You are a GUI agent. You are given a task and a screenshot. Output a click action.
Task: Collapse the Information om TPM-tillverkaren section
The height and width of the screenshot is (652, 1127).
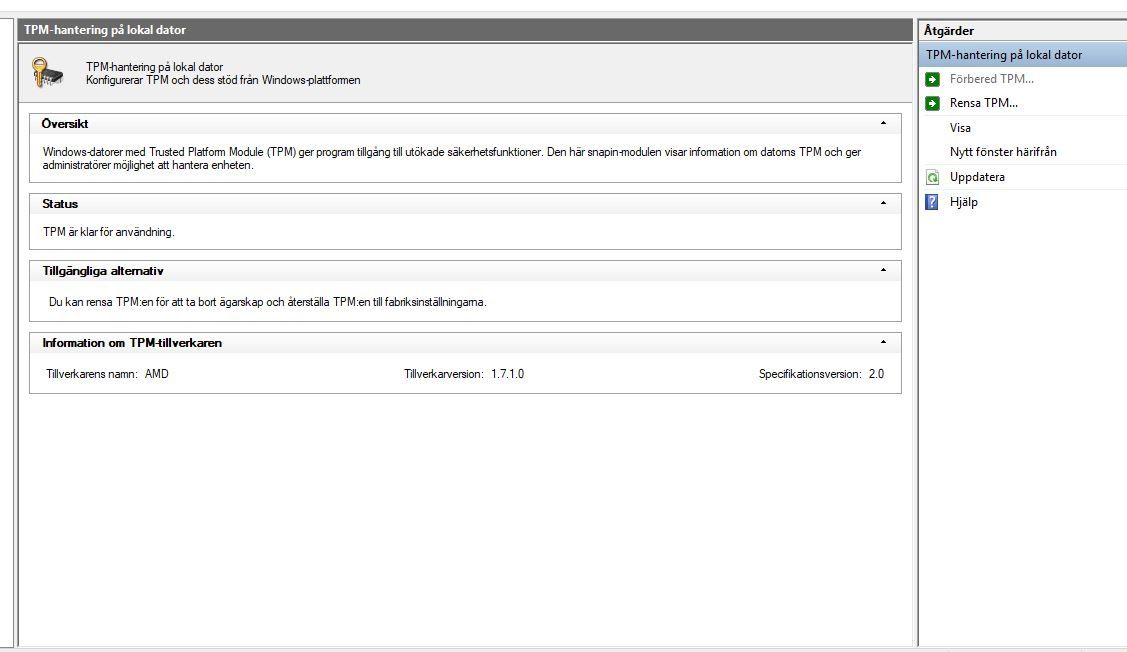[x=882, y=343]
